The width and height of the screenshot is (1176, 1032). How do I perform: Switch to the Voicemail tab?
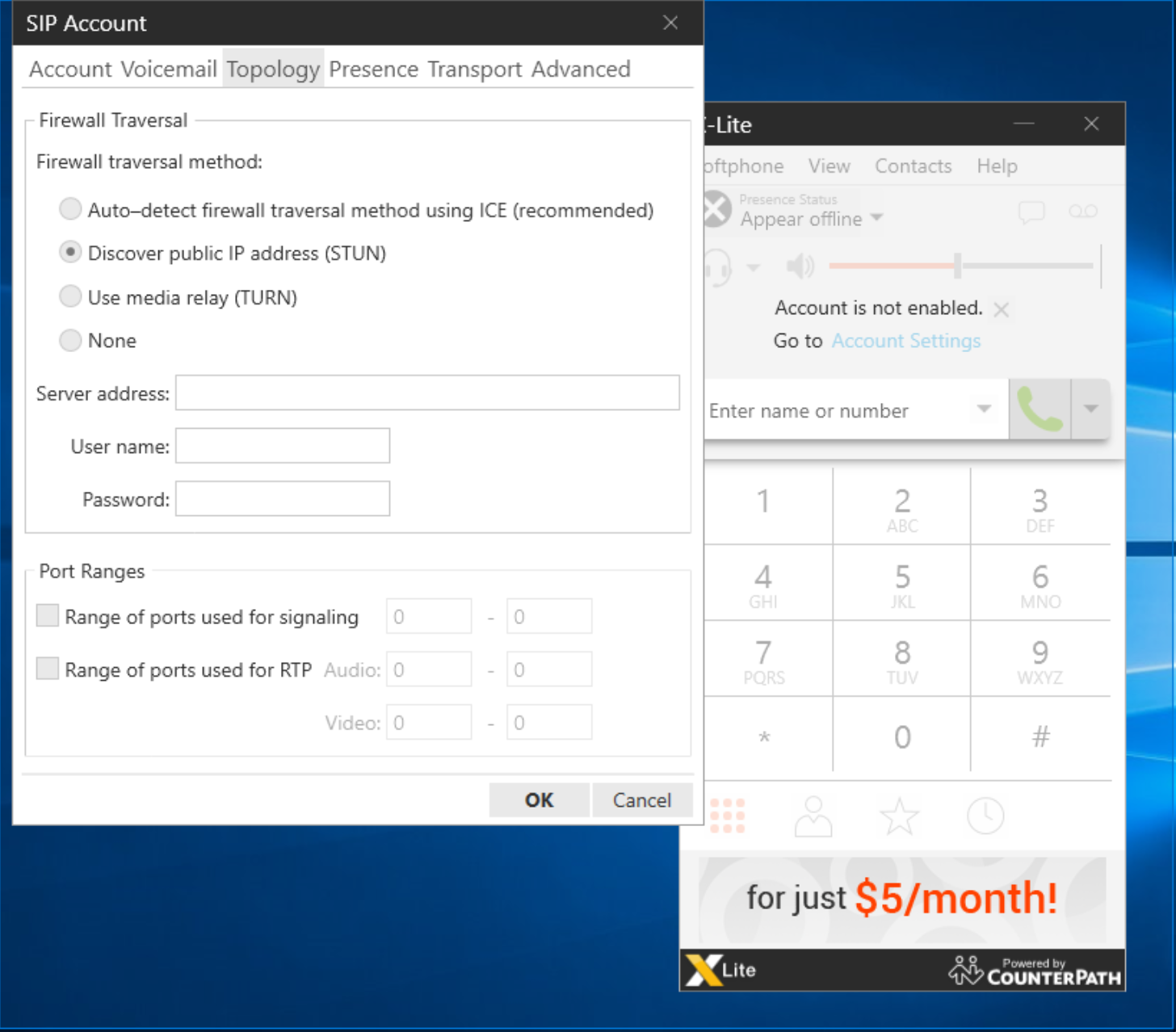click(x=169, y=69)
